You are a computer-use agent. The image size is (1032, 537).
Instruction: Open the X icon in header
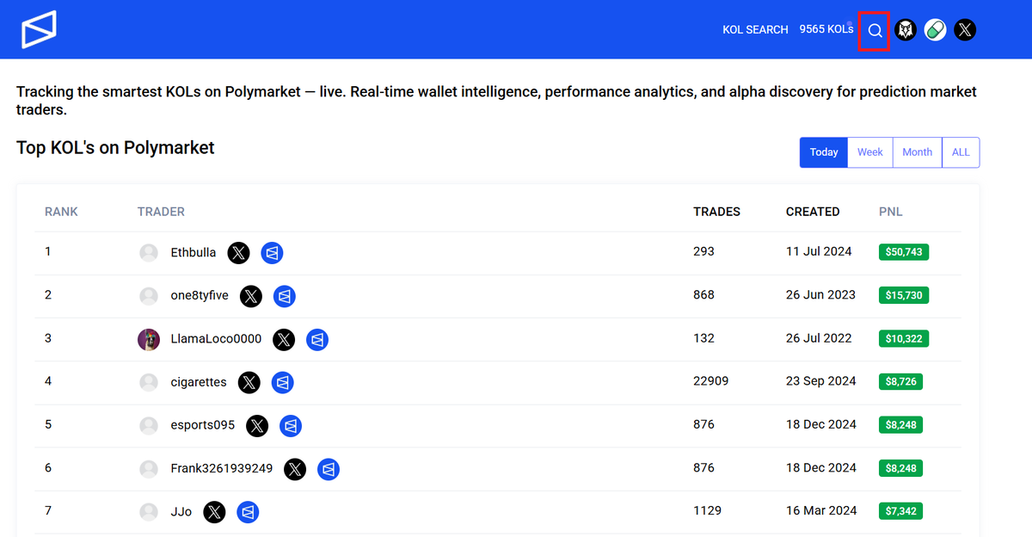coord(965,30)
